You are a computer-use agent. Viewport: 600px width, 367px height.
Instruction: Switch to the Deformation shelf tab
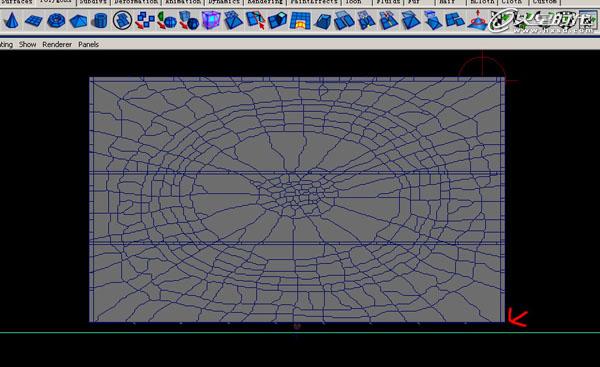tap(136, 2)
